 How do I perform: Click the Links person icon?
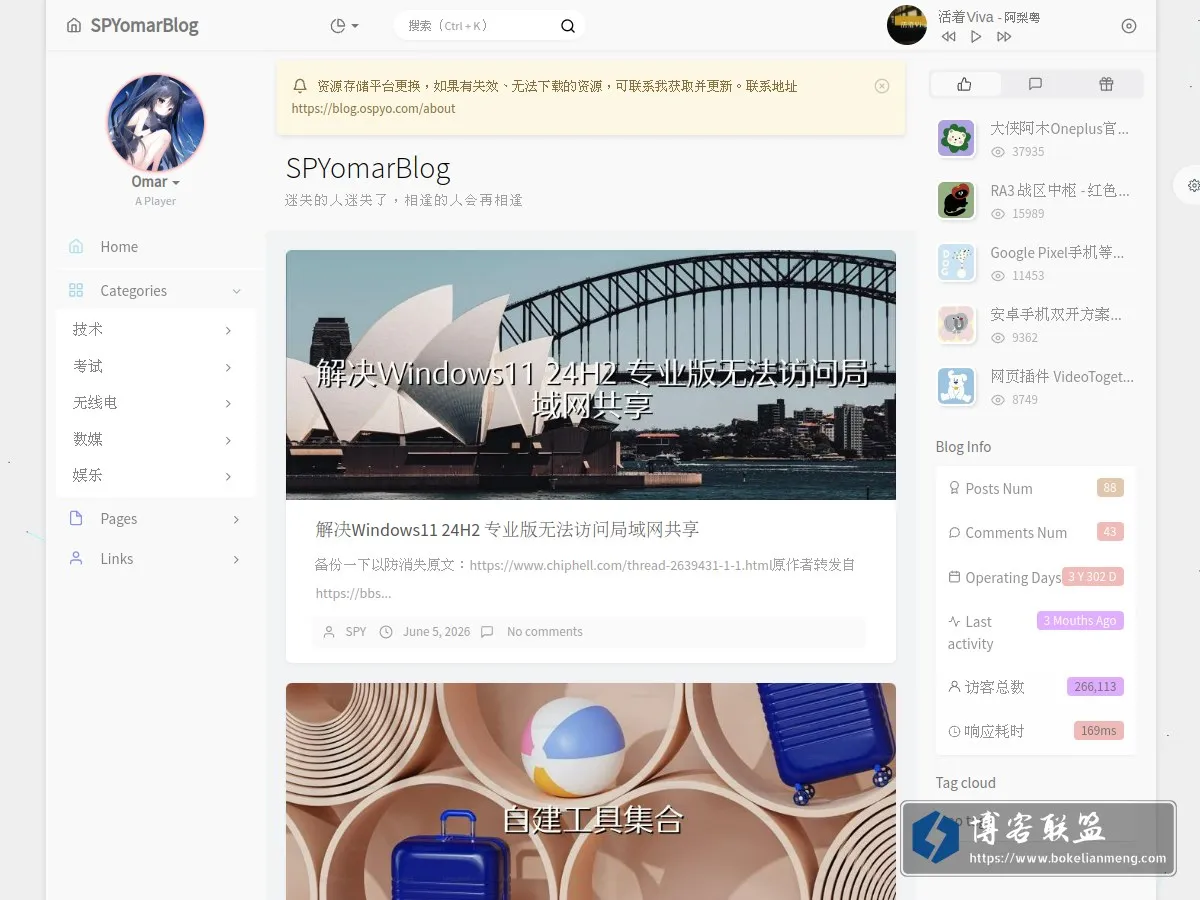76,559
